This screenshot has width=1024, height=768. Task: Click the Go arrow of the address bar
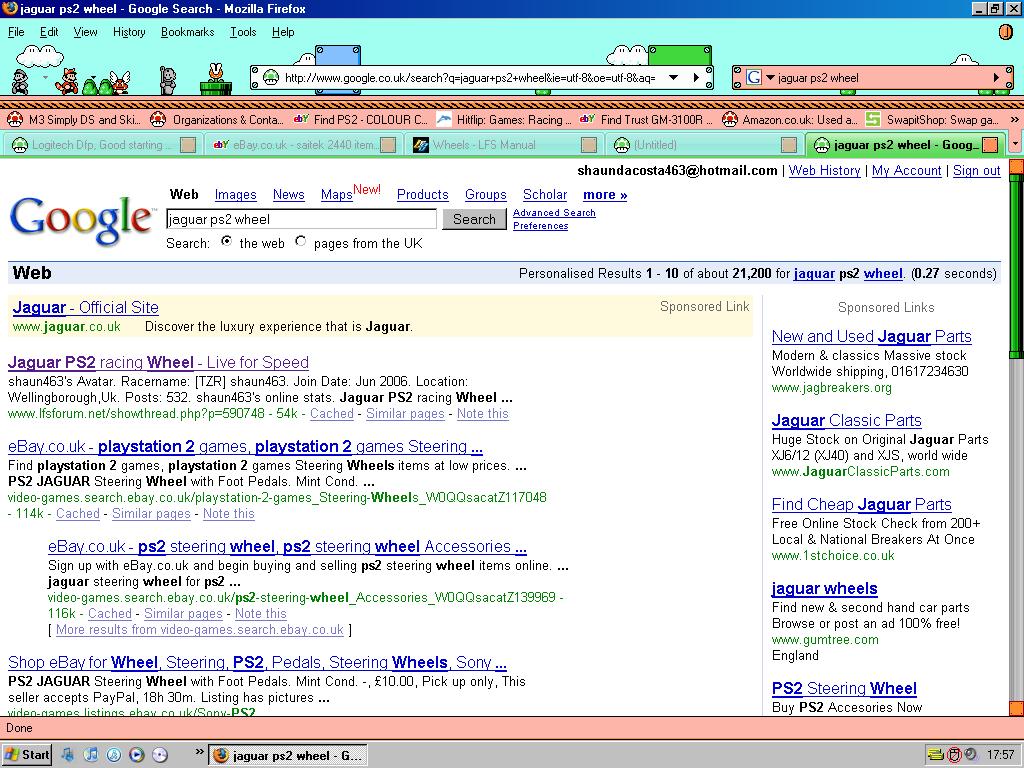(x=697, y=78)
